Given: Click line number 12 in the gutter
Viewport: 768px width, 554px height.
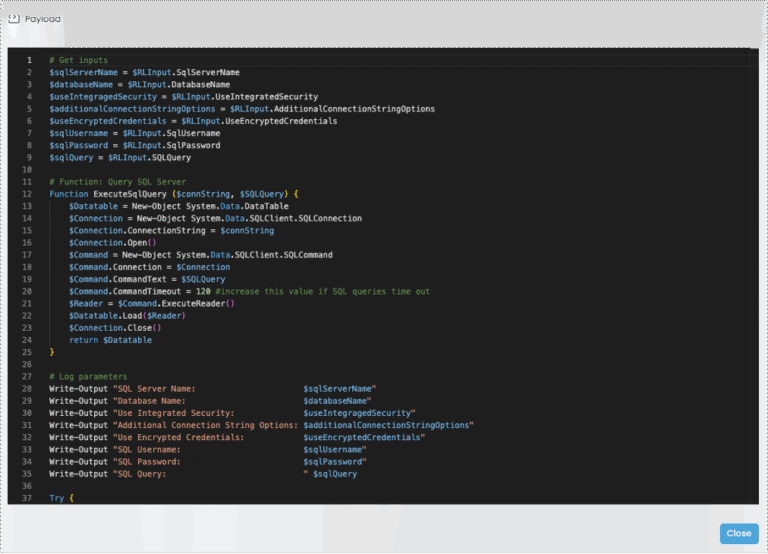Looking at the screenshot, I should [x=27, y=193].
